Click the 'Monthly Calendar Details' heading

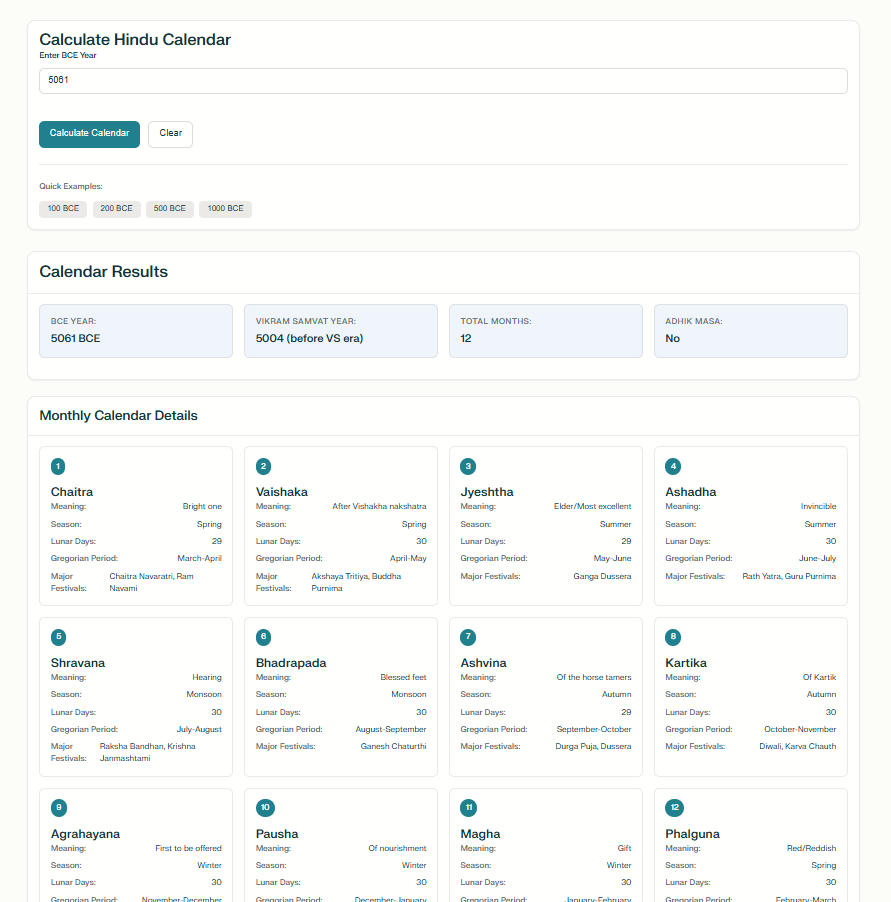pos(118,415)
